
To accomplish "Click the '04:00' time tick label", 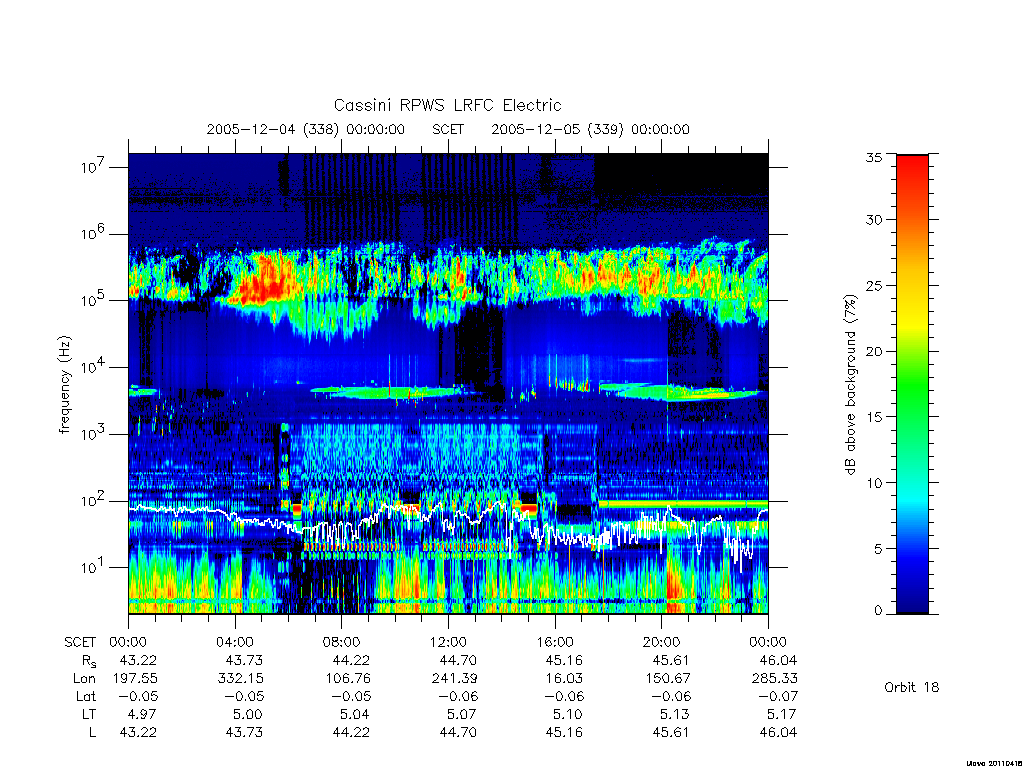I will coord(234,642).
